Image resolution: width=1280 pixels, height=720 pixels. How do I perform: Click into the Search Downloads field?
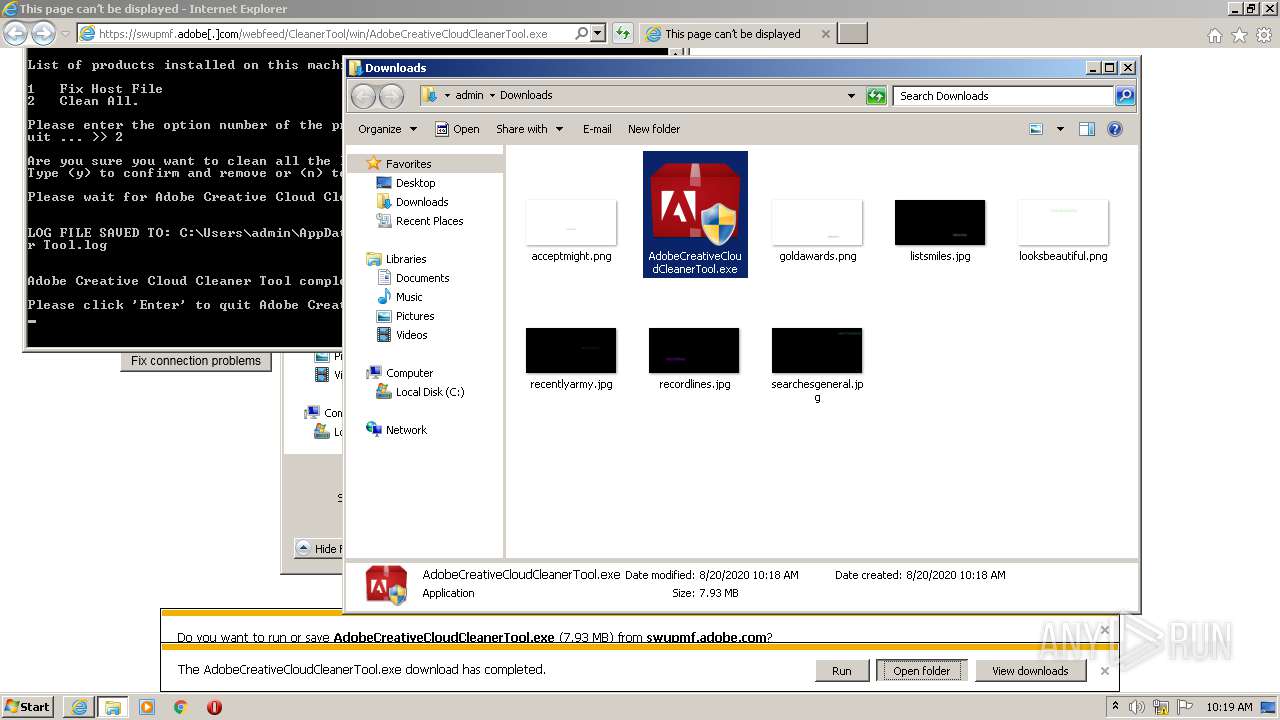[1003, 96]
